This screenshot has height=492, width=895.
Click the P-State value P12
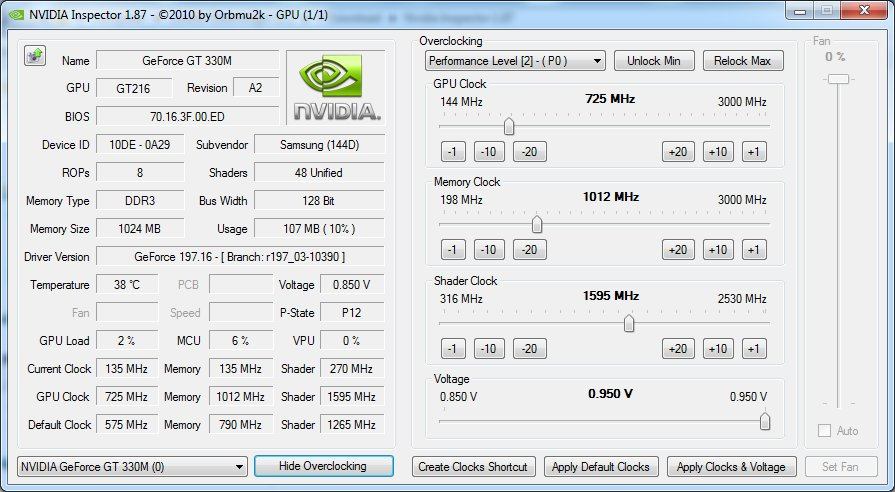[352, 312]
